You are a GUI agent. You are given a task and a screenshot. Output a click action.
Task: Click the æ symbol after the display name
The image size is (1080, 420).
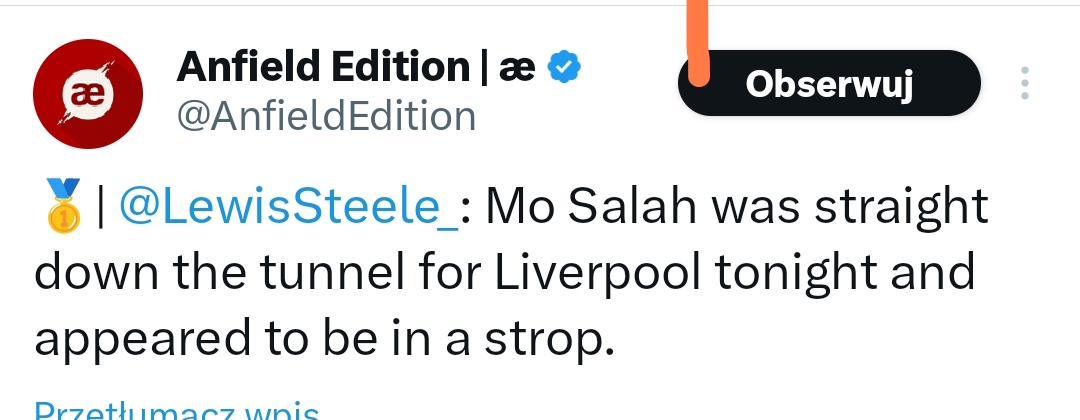519,68
